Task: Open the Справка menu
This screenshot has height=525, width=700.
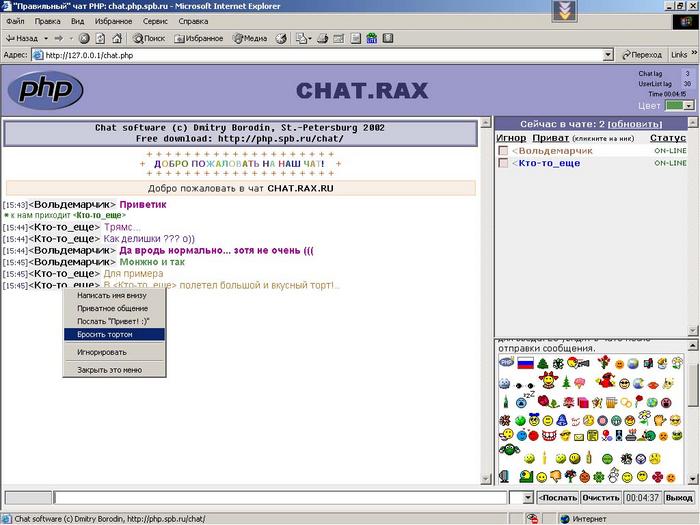Action: [x=193, y=21]
